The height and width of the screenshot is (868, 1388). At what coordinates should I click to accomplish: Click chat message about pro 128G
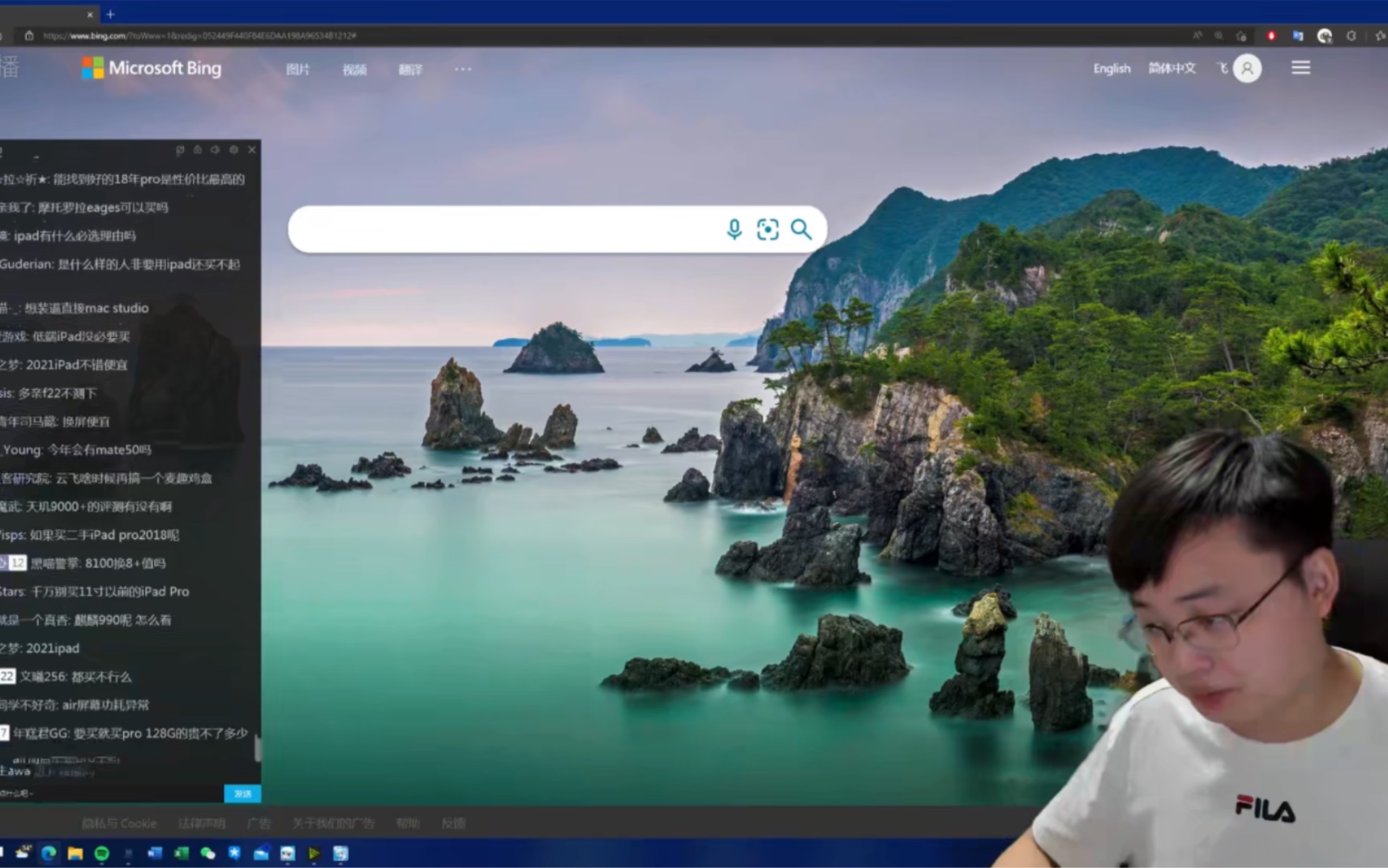[x=124, y=733]
